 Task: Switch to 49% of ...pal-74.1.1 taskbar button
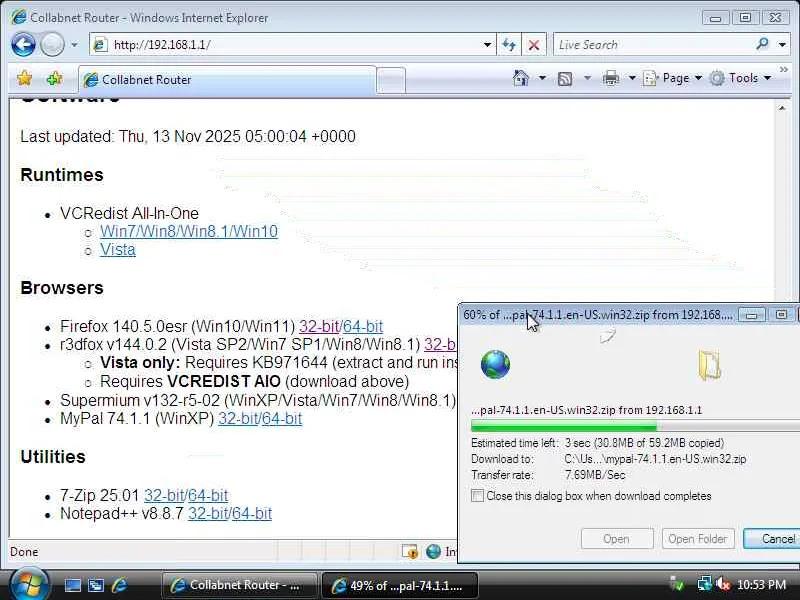400,586
